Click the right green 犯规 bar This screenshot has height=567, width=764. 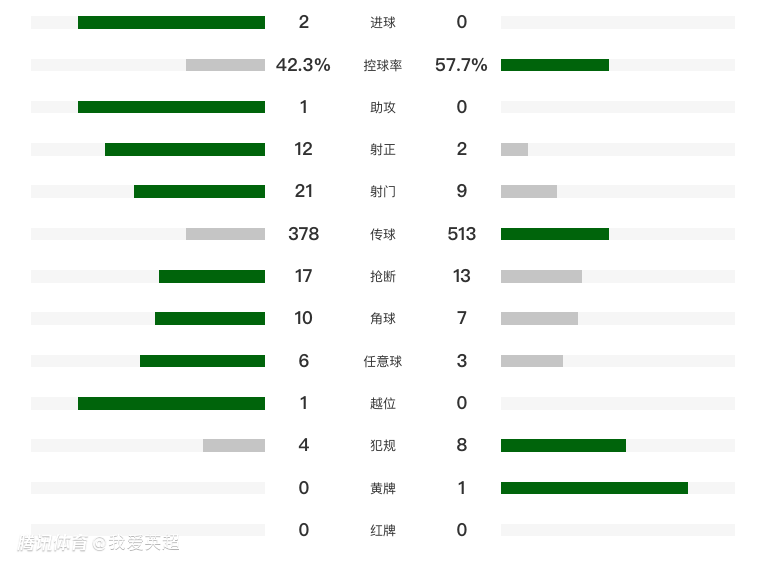[x=563, y=446]
